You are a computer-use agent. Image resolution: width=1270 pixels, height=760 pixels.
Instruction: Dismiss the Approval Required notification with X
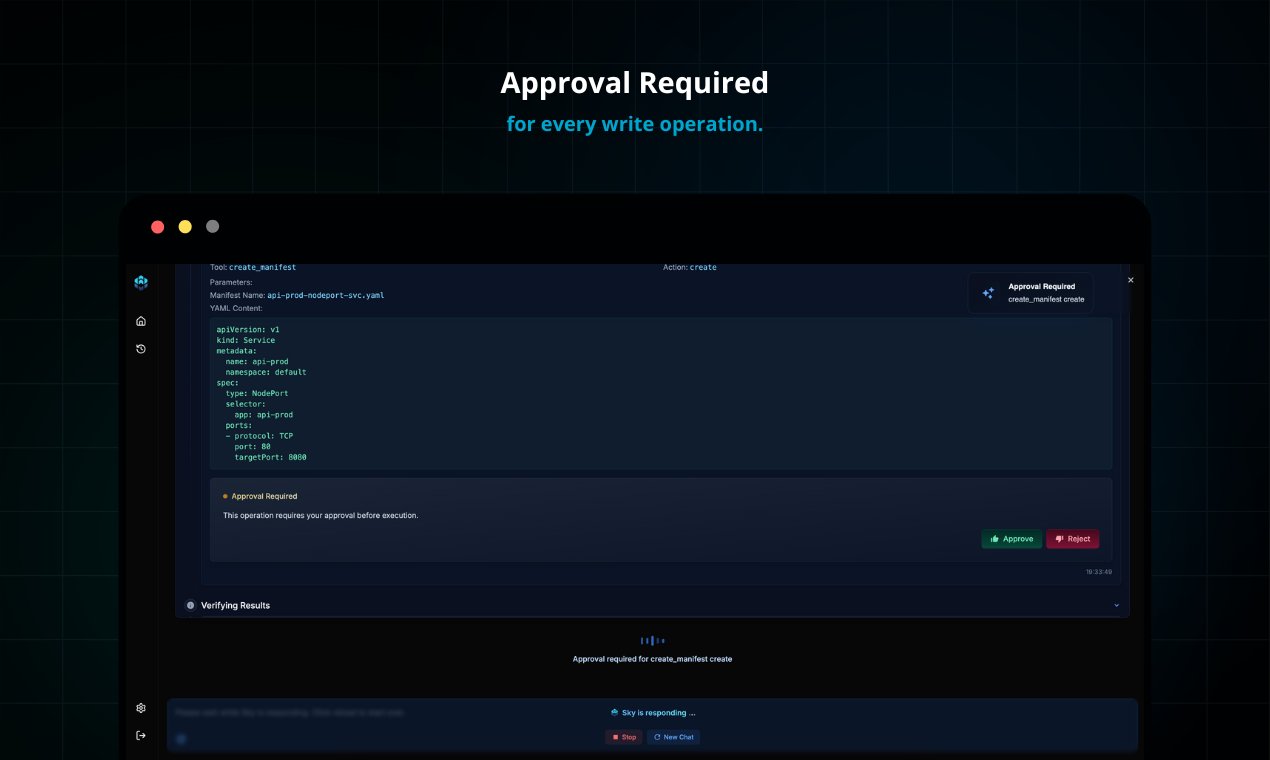pos(1131,280)
